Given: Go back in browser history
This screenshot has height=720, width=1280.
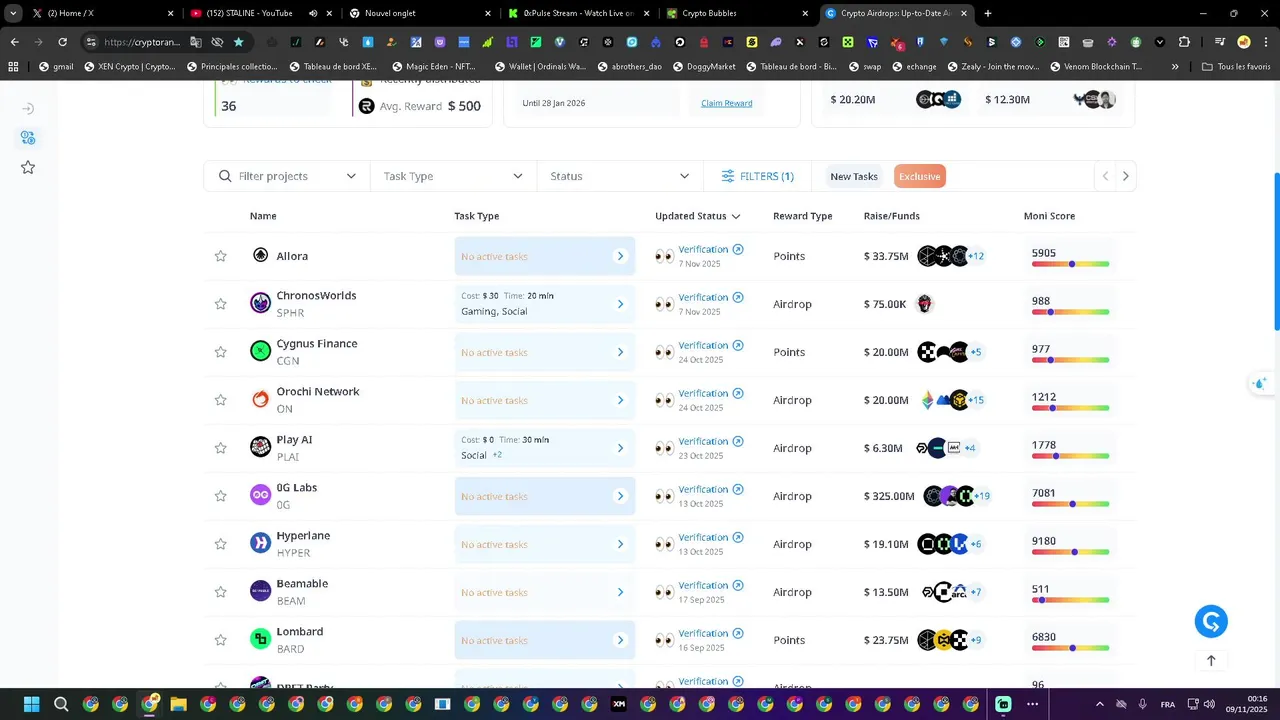Looking at the screenshot, I should coord(14,42).
